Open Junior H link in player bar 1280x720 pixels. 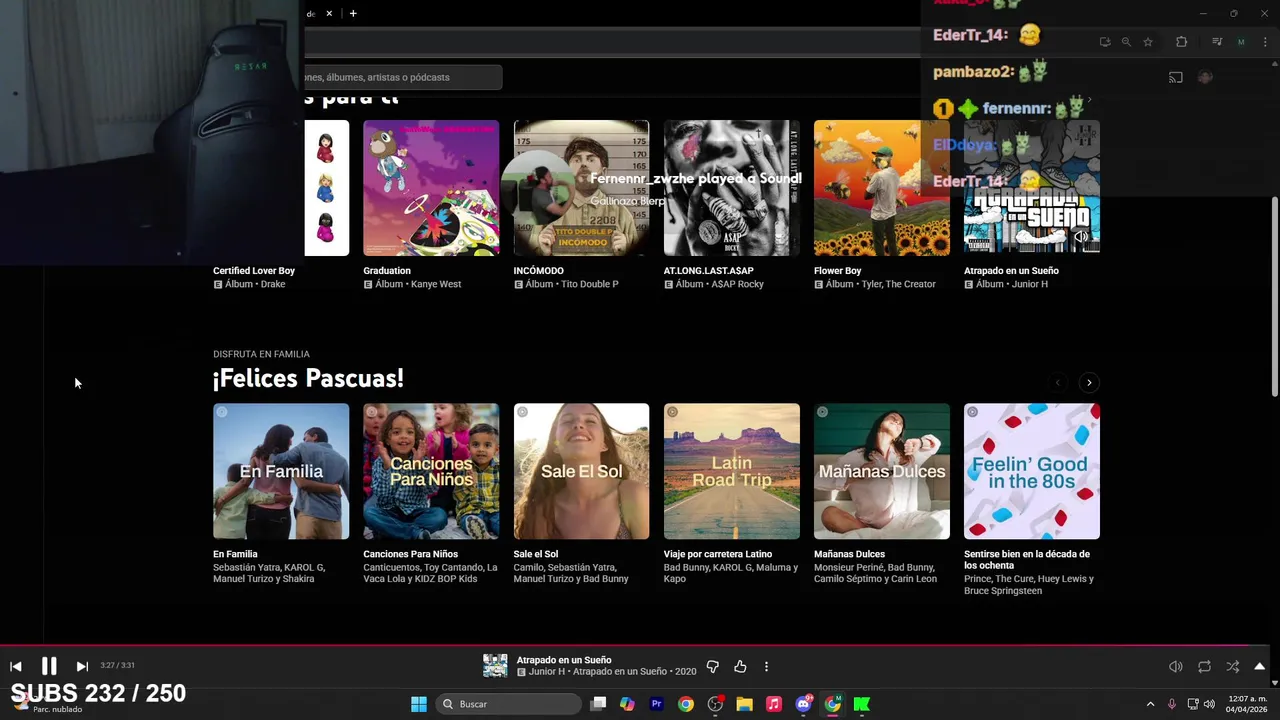(x=546, y=672)
